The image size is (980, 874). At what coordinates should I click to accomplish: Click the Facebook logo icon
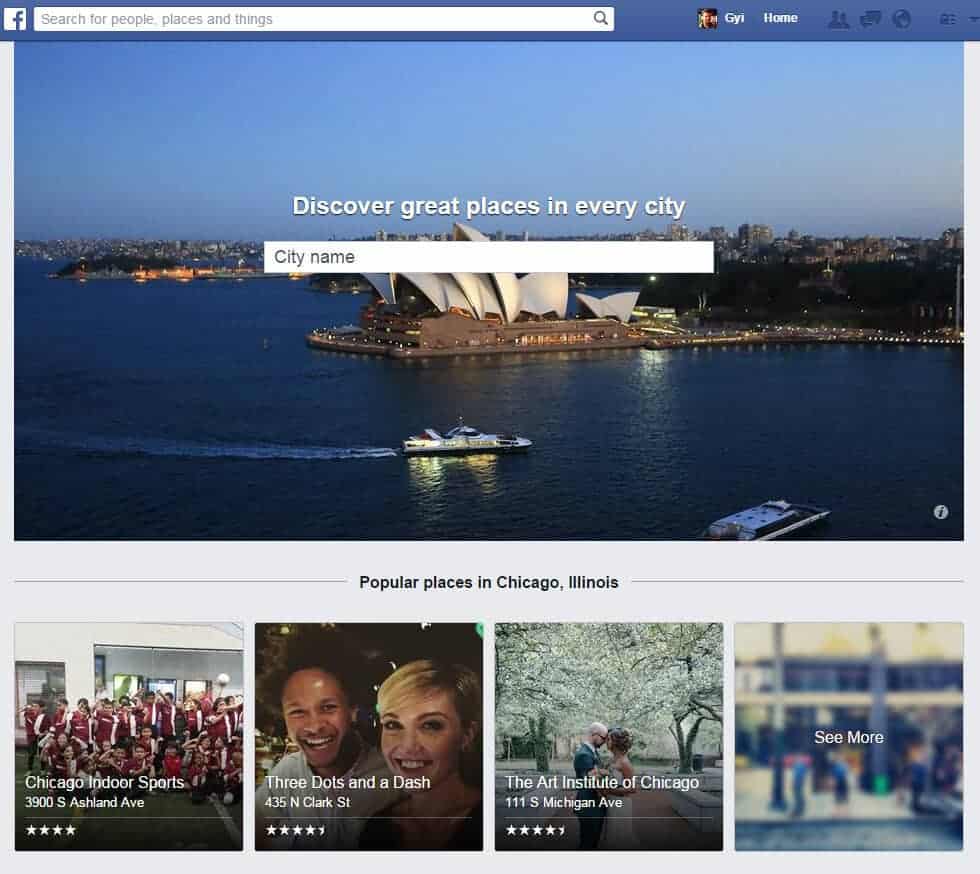pos(15,19)
